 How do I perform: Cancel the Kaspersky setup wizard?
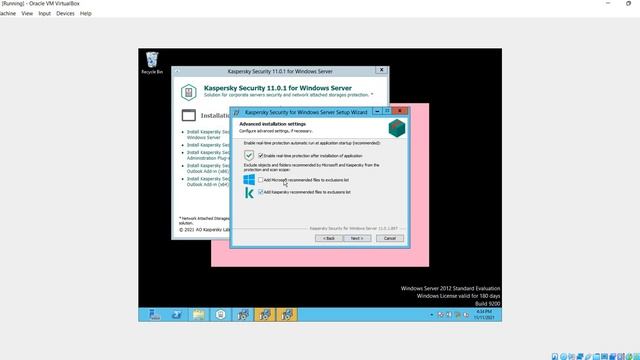390,238
